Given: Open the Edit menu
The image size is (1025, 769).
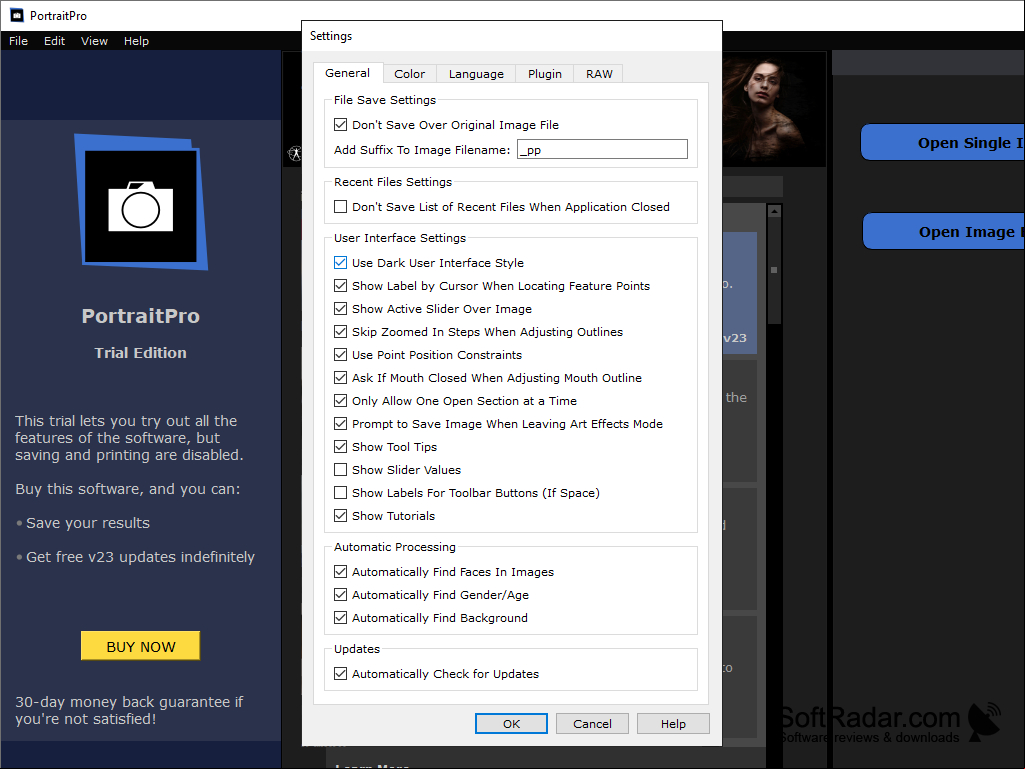Looking at the screenshot, I should pyautogui.click(x=54, y=41).
